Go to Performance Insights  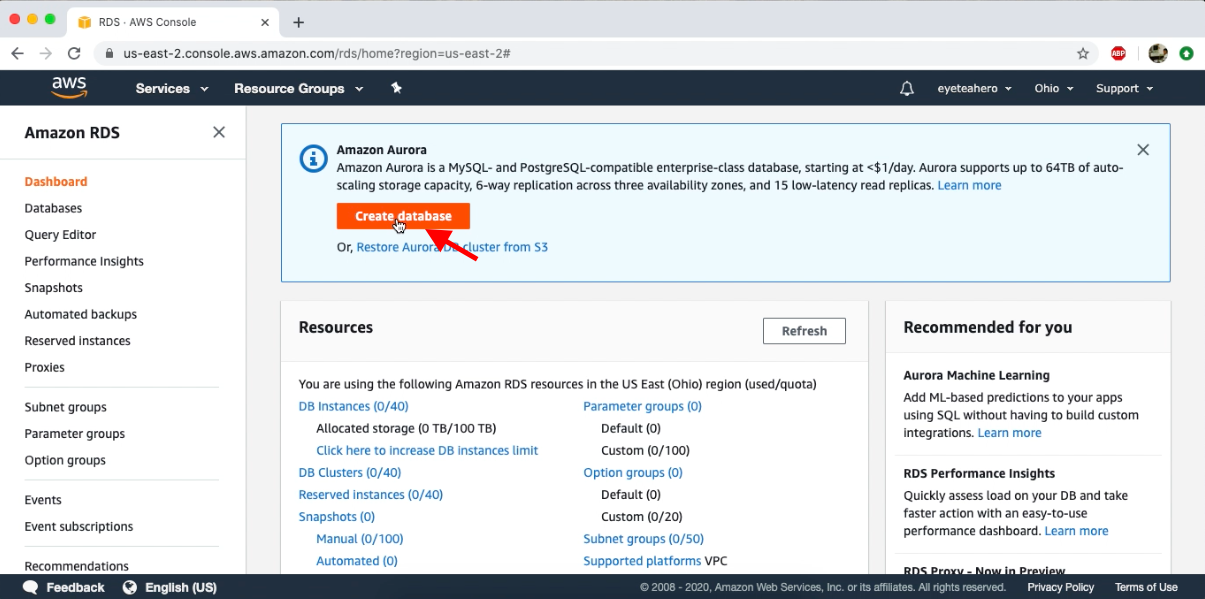[x=84, y=261]
